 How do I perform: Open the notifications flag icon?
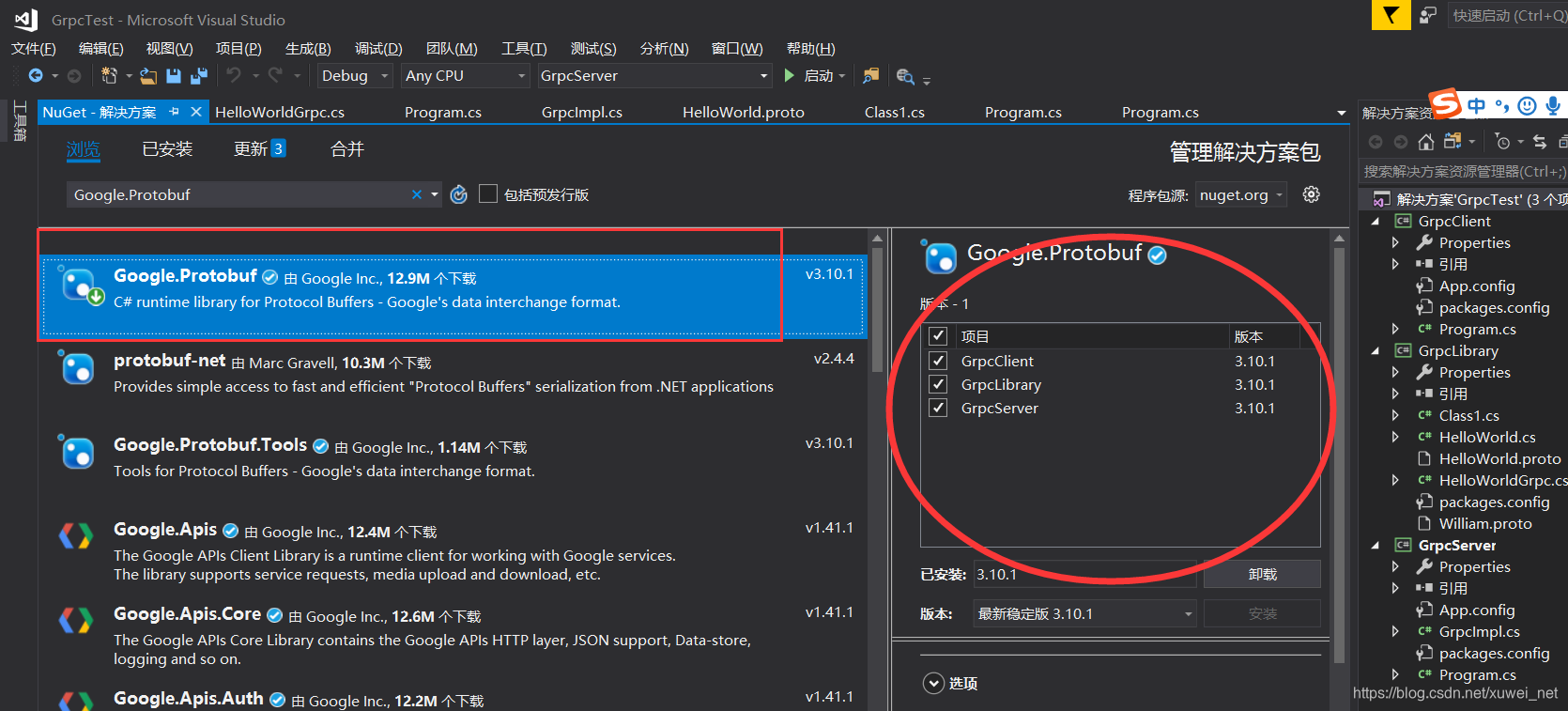(1391, 15)
